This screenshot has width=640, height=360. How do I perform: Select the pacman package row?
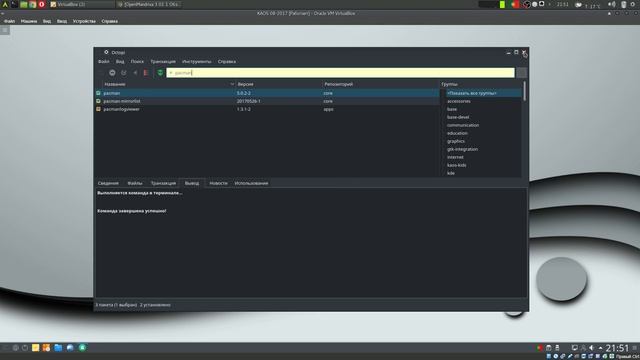[267, 93]
